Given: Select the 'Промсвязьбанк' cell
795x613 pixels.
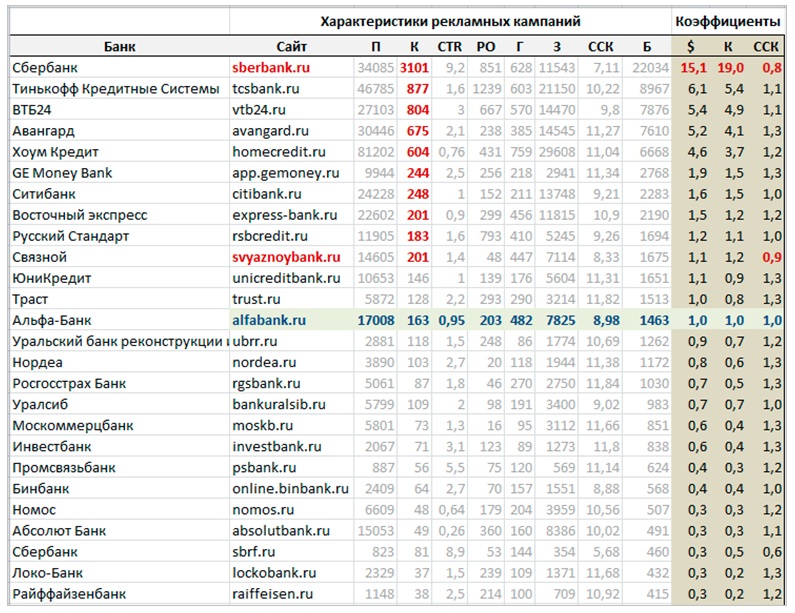Looking at the screenshot, I should click(x=120, y=467).
